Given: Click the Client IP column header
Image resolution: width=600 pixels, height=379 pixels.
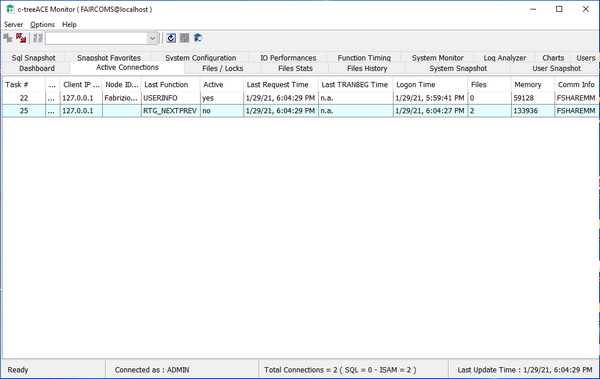Looking at the screenshot, I should tap(81, 85).
